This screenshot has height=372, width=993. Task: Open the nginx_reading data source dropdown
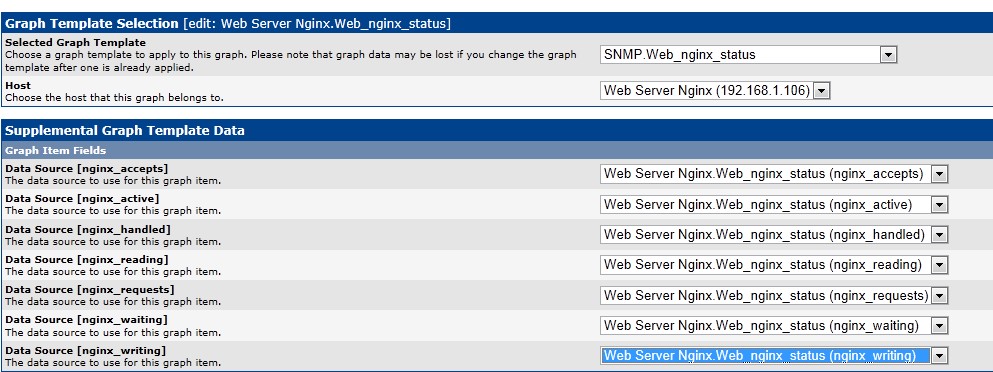(x=774, y=265)
